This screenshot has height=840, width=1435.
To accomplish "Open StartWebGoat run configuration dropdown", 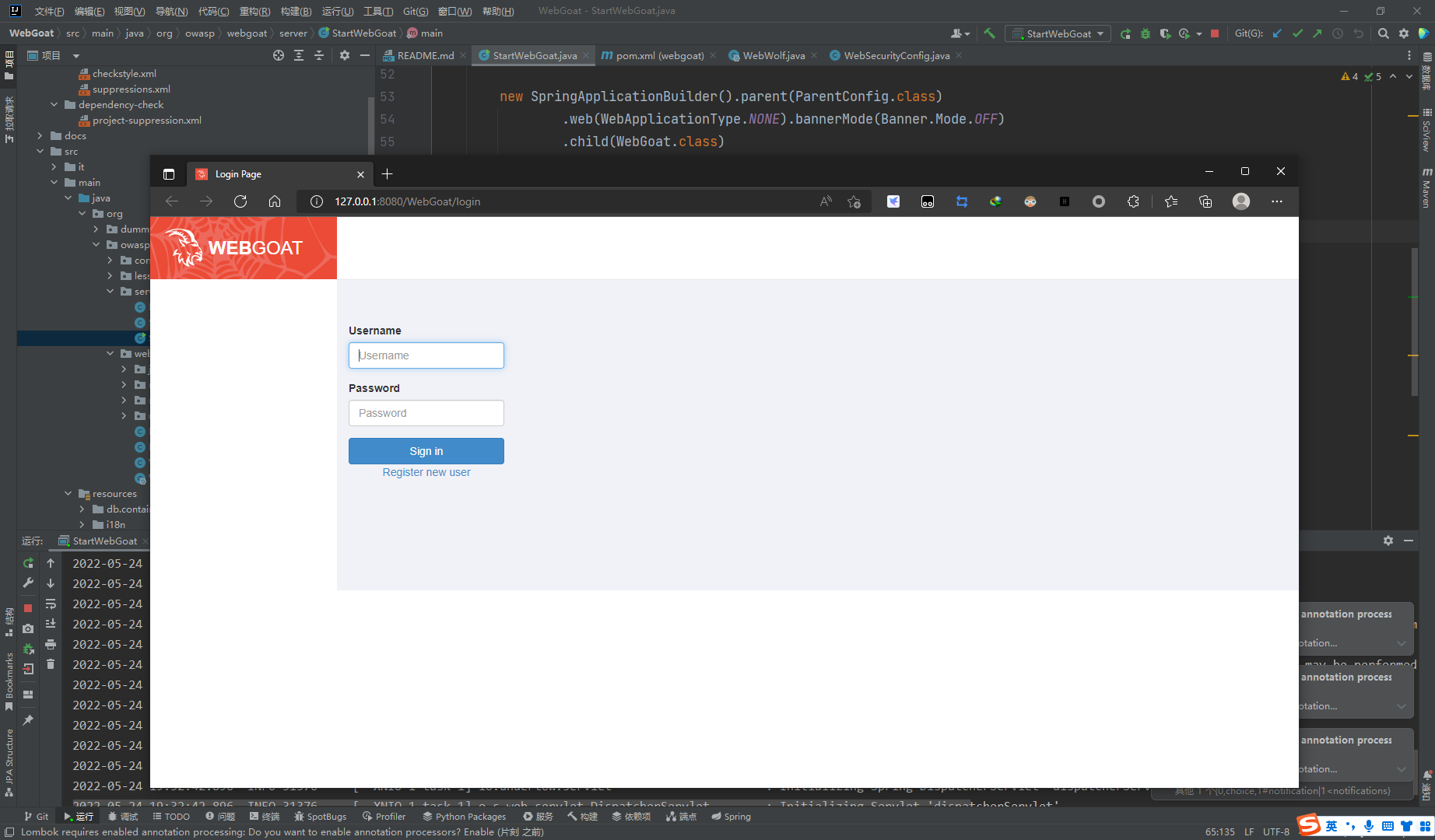I will [x=1058, y=33].
